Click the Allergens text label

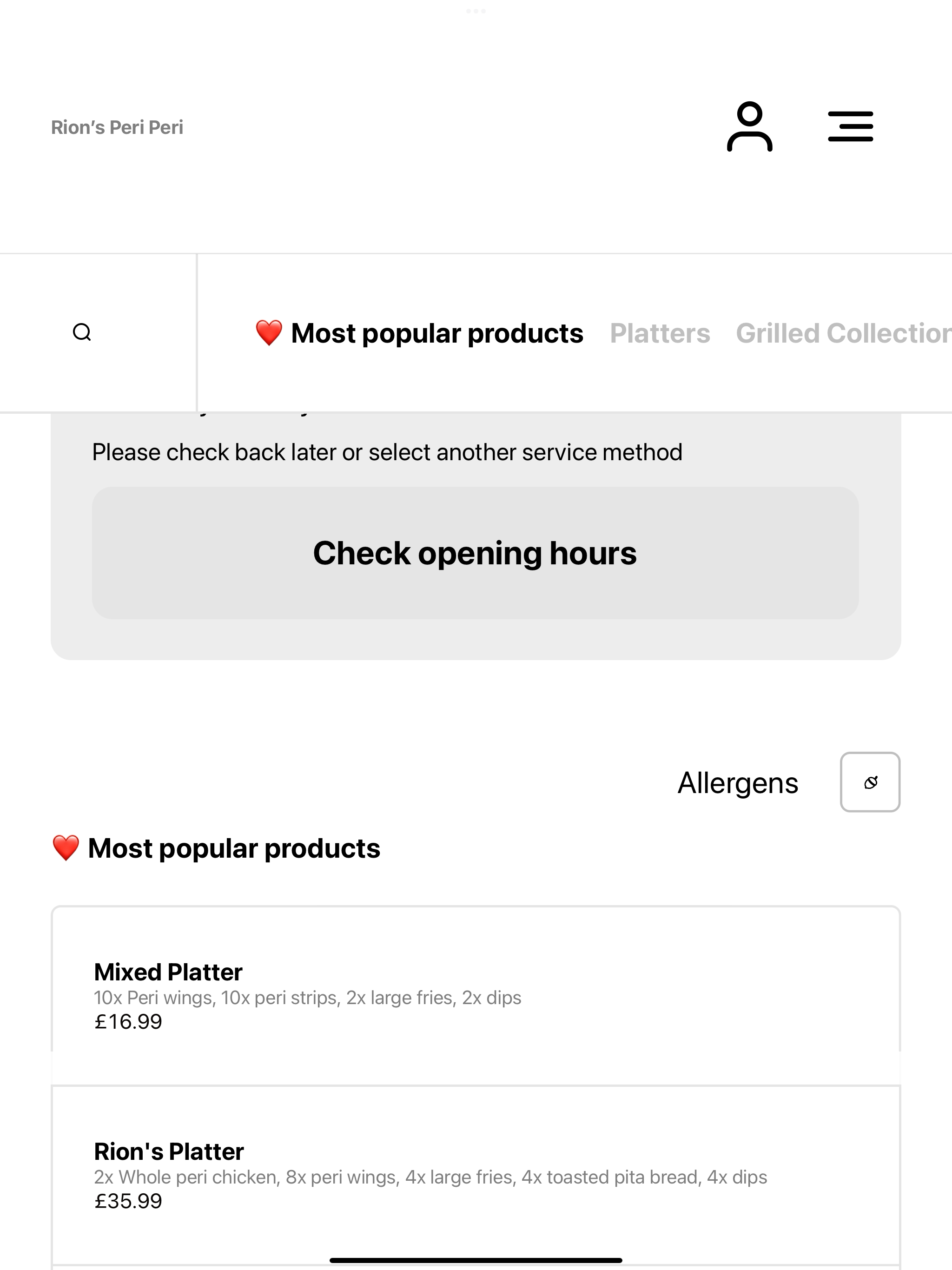coord(738,782)
